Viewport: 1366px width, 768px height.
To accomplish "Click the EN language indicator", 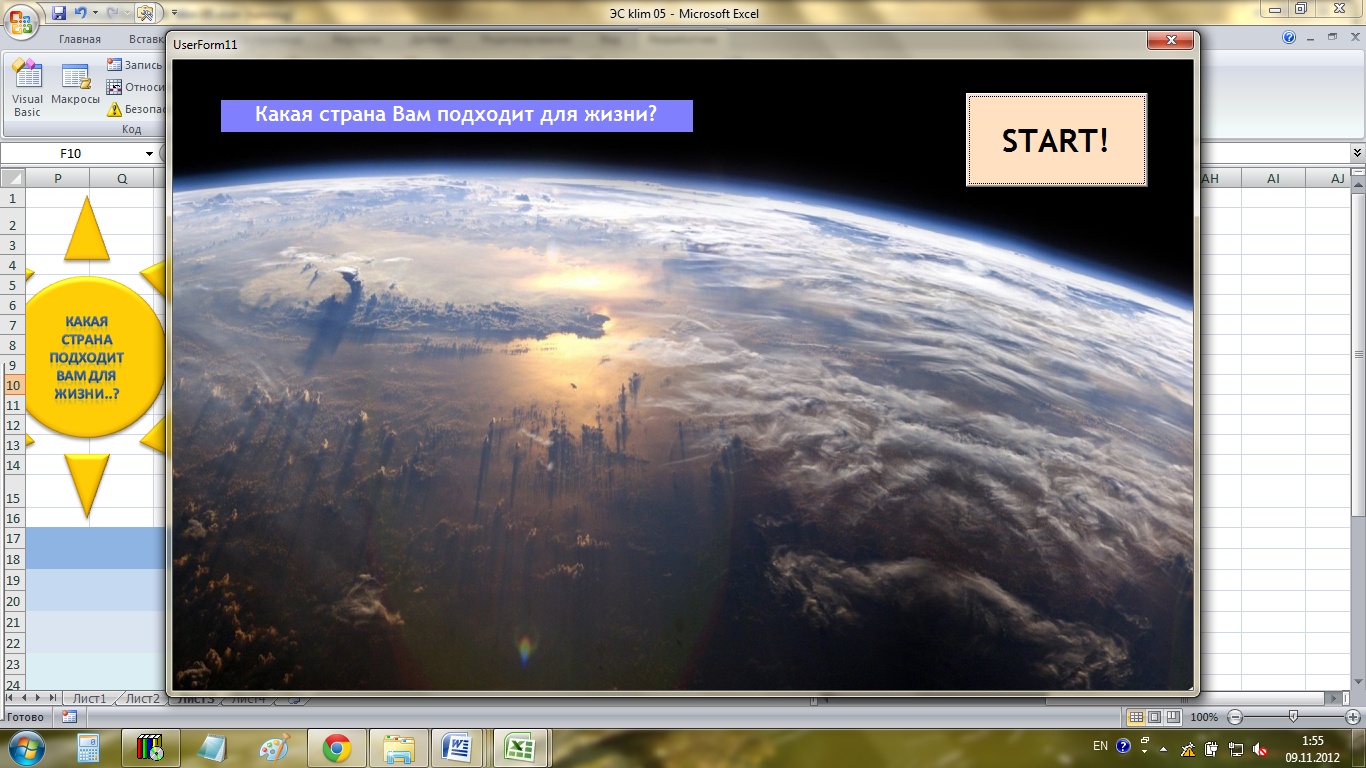I will tap(1100, 746).
